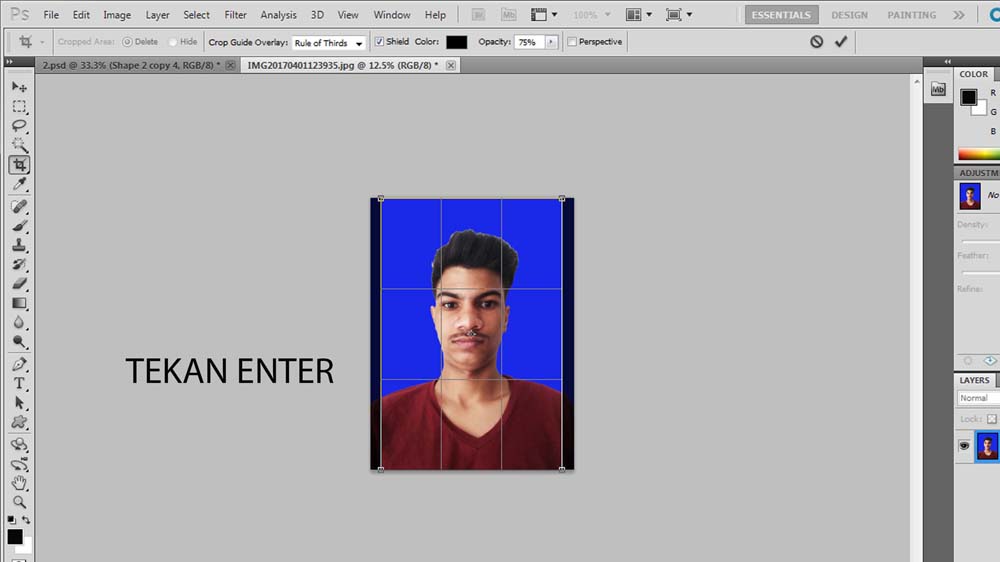
Task: Select the Eyedropper tool
Action: coord(19,184)
